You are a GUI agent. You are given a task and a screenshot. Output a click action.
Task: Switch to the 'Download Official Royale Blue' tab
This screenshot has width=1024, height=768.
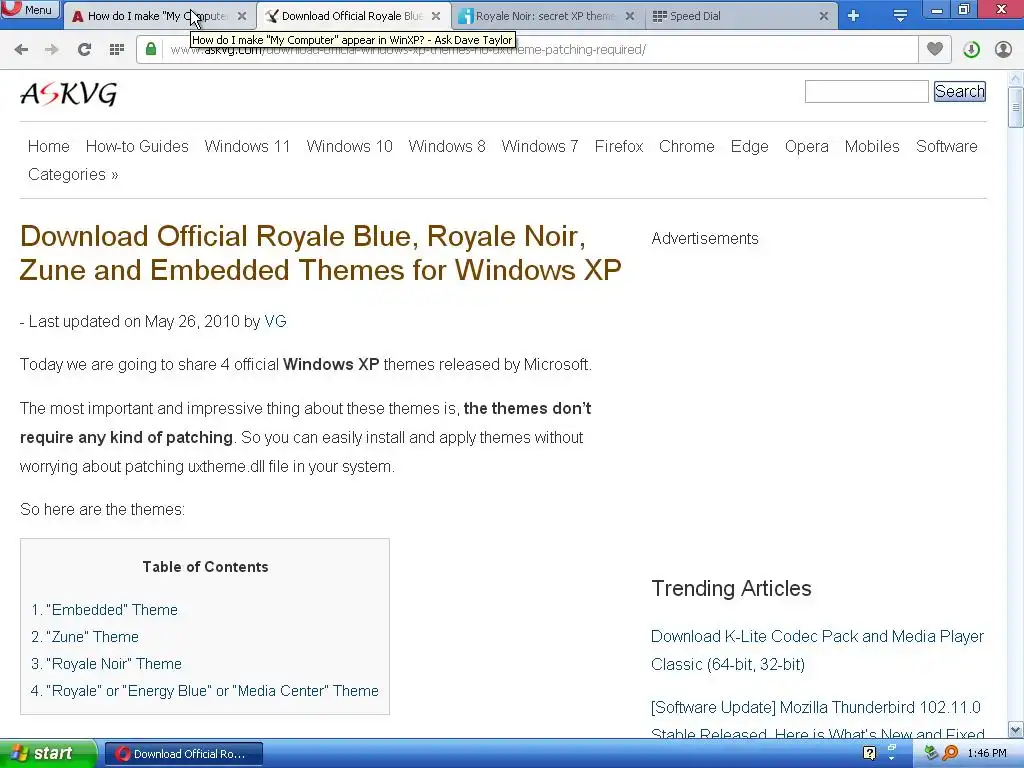coord(353,16)
